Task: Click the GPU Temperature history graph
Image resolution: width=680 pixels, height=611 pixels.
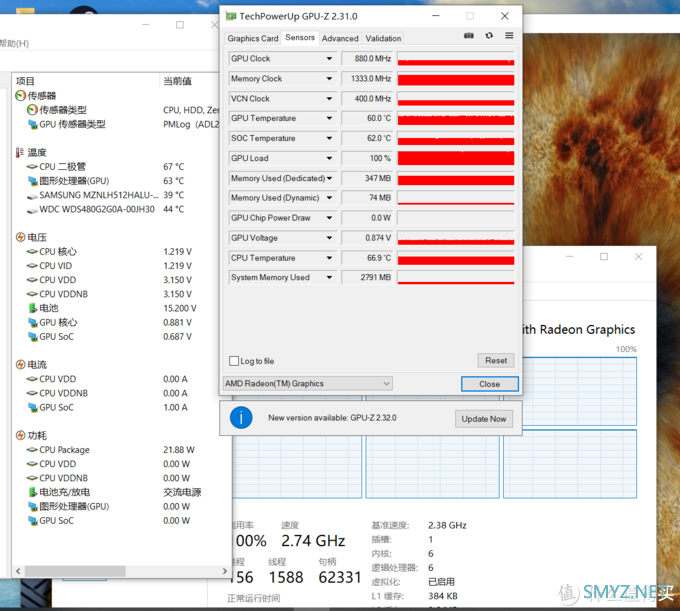Action: pos(456,118)
